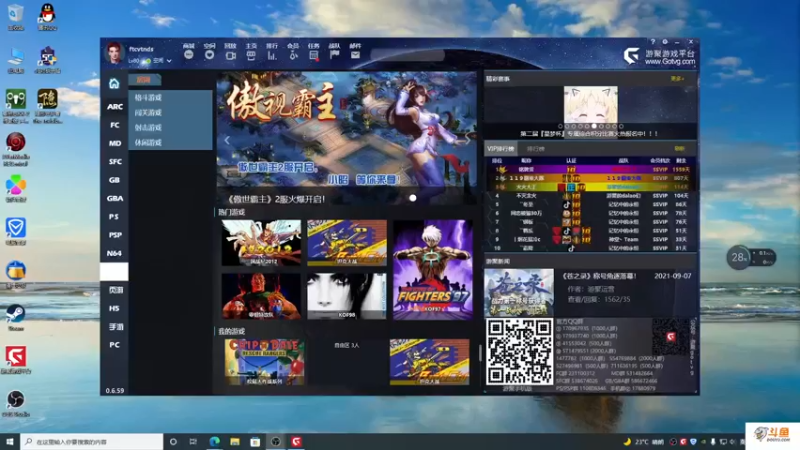Open the 任务 tasks icon with red dot
800x450 pixels.
coord(314,55)
